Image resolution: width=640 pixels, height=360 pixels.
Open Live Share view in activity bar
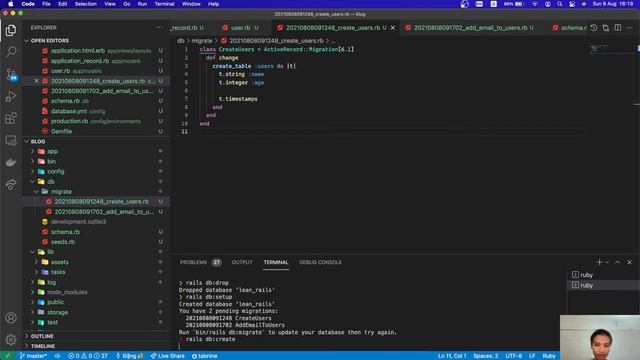click(11, 184)
